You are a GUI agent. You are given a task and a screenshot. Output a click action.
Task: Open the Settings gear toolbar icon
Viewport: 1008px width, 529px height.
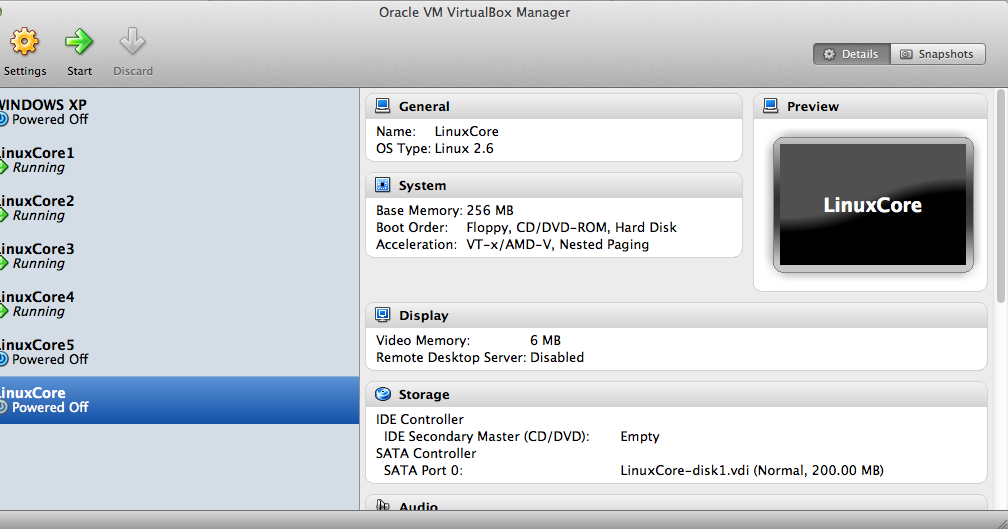coord(24,42)
